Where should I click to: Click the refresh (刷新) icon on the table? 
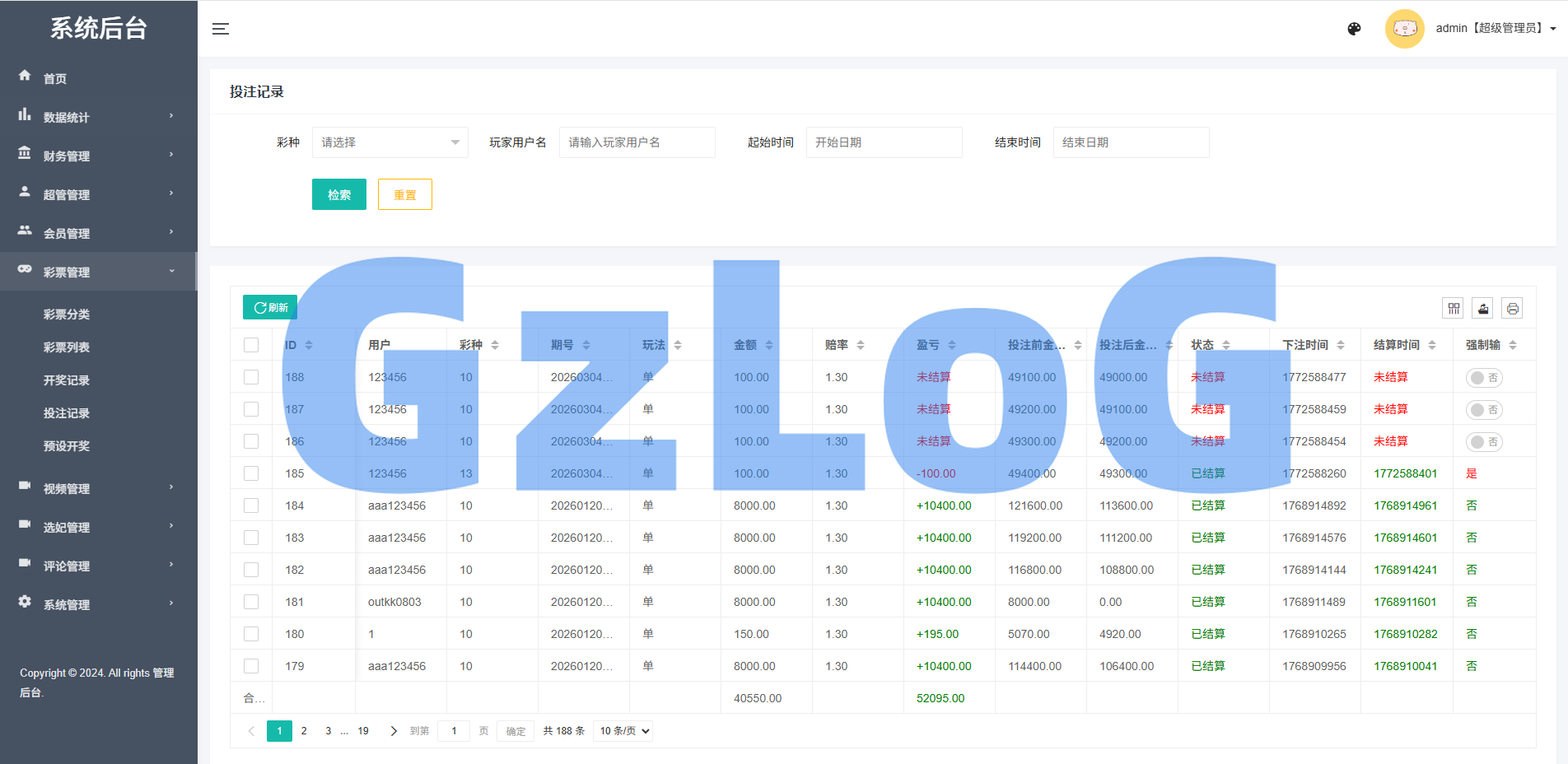coord(269,306)
